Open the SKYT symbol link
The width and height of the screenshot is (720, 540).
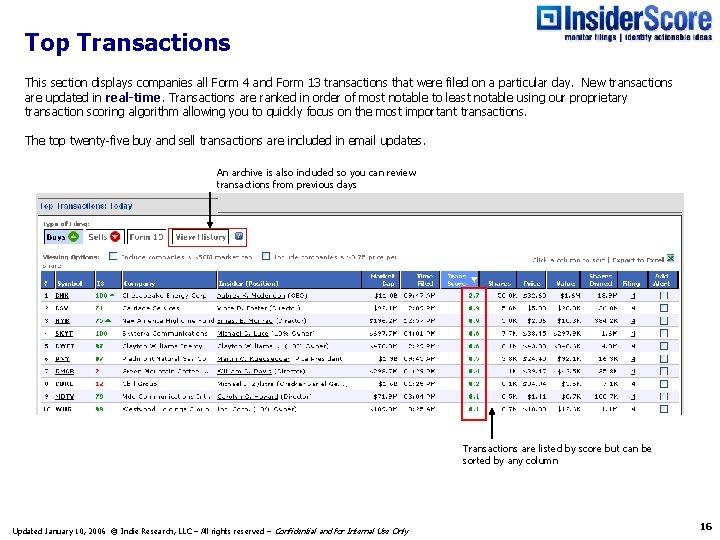64,333
